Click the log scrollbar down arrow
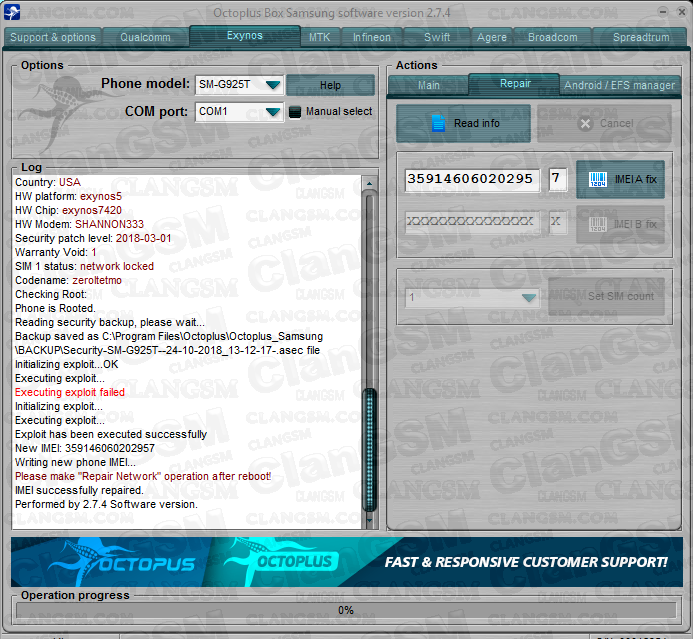 [x=369, y=521]
